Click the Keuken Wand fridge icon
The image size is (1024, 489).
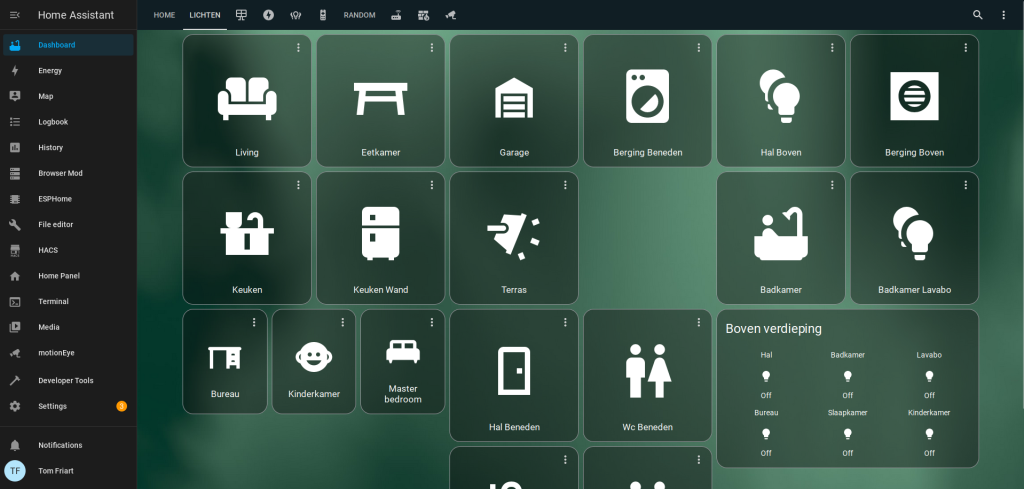[x=380, y=234]
